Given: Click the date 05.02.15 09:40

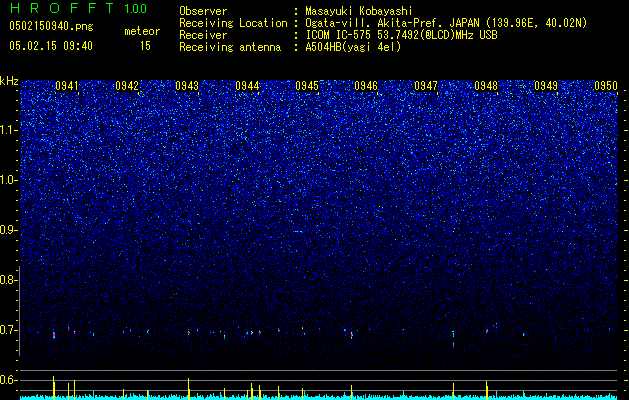Looking at the screenshot, I should tap(51, 46).
